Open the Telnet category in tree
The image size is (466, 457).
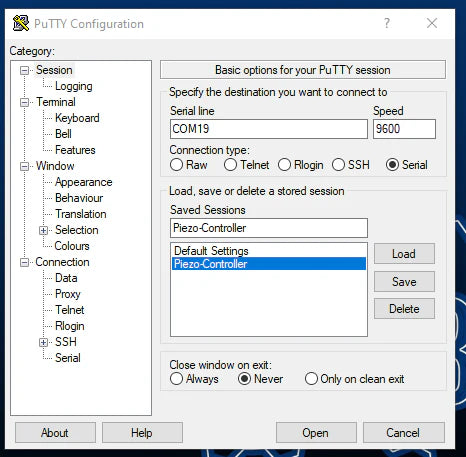pos(70,310)
